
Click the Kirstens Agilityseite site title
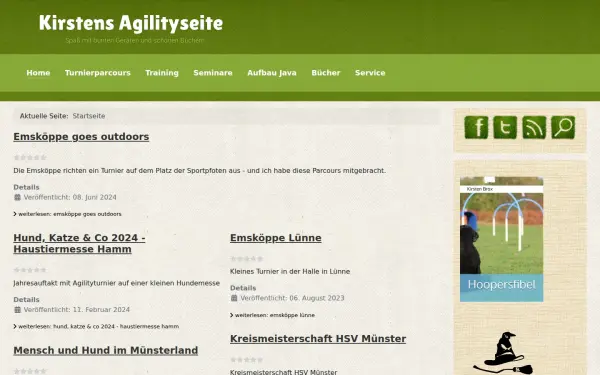(131, 23)
